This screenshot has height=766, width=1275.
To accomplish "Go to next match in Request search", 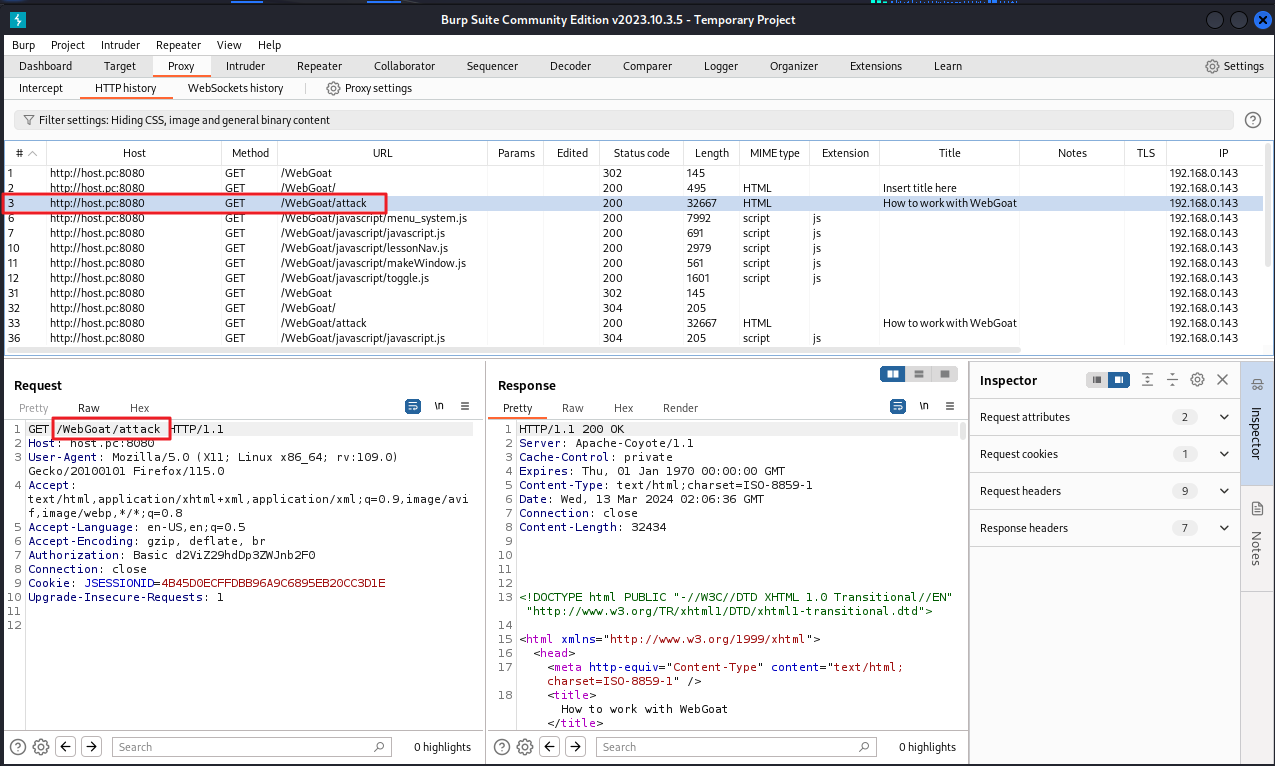I will click(x=91, y=746).
